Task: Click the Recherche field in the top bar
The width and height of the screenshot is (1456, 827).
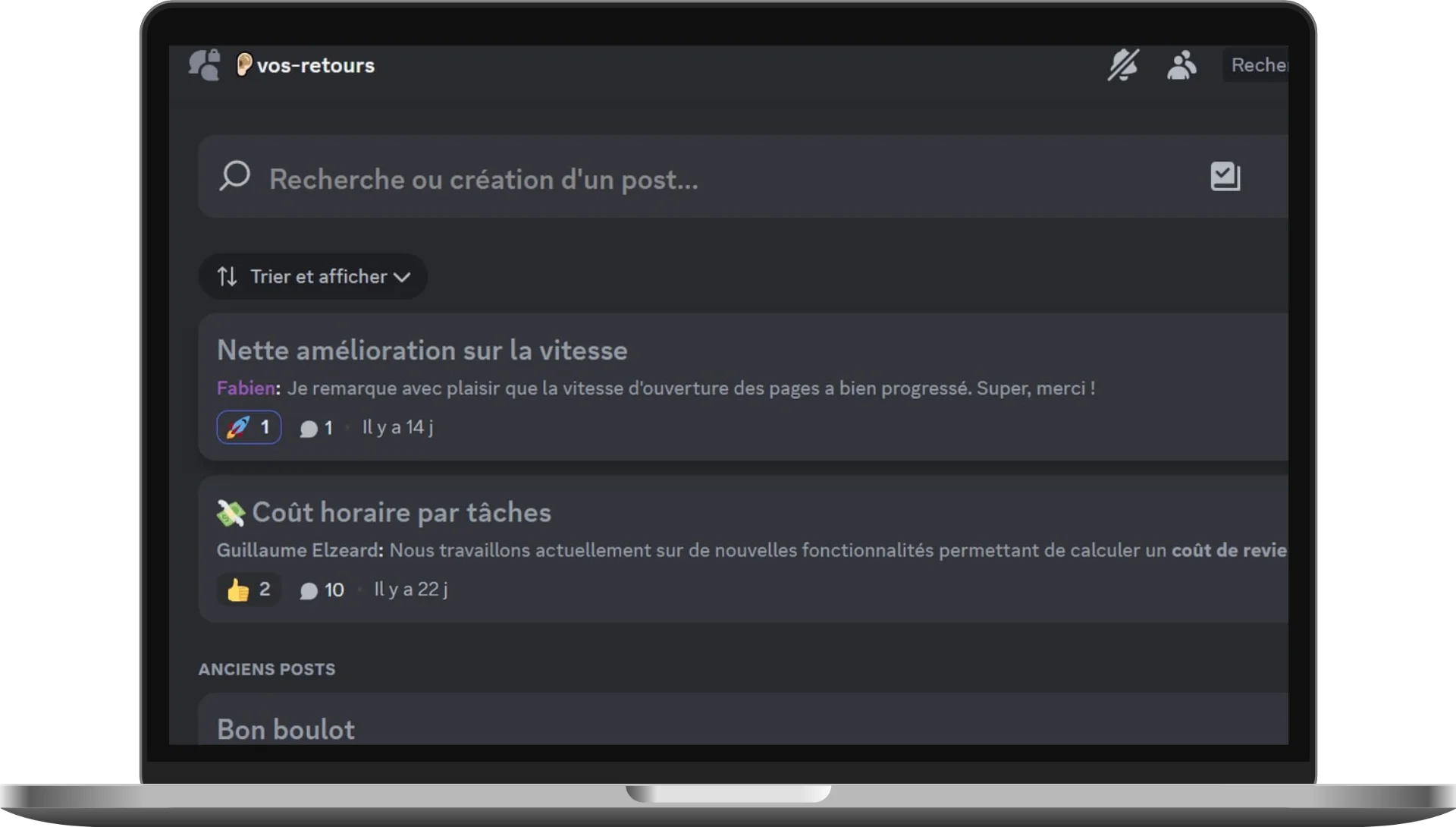Action: coord(1259,65)
